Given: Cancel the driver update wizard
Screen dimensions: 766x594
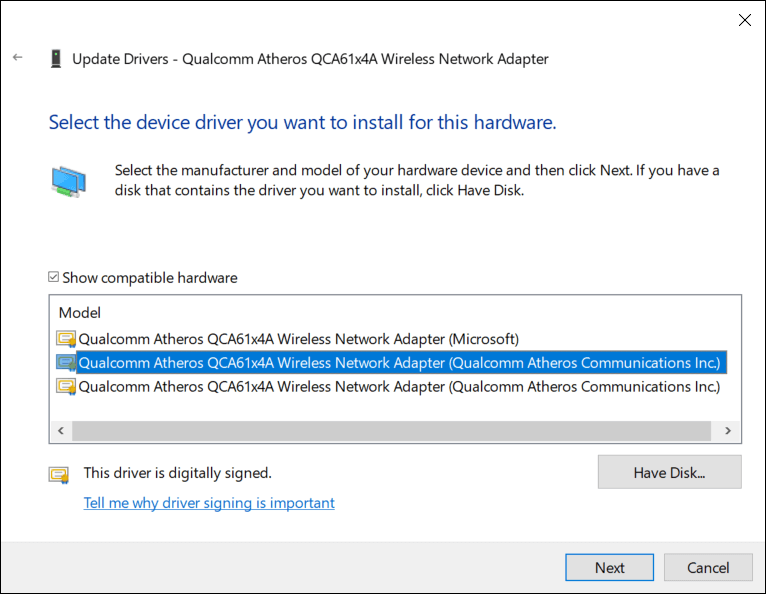Looking at the screenshot, I should 708,568.
